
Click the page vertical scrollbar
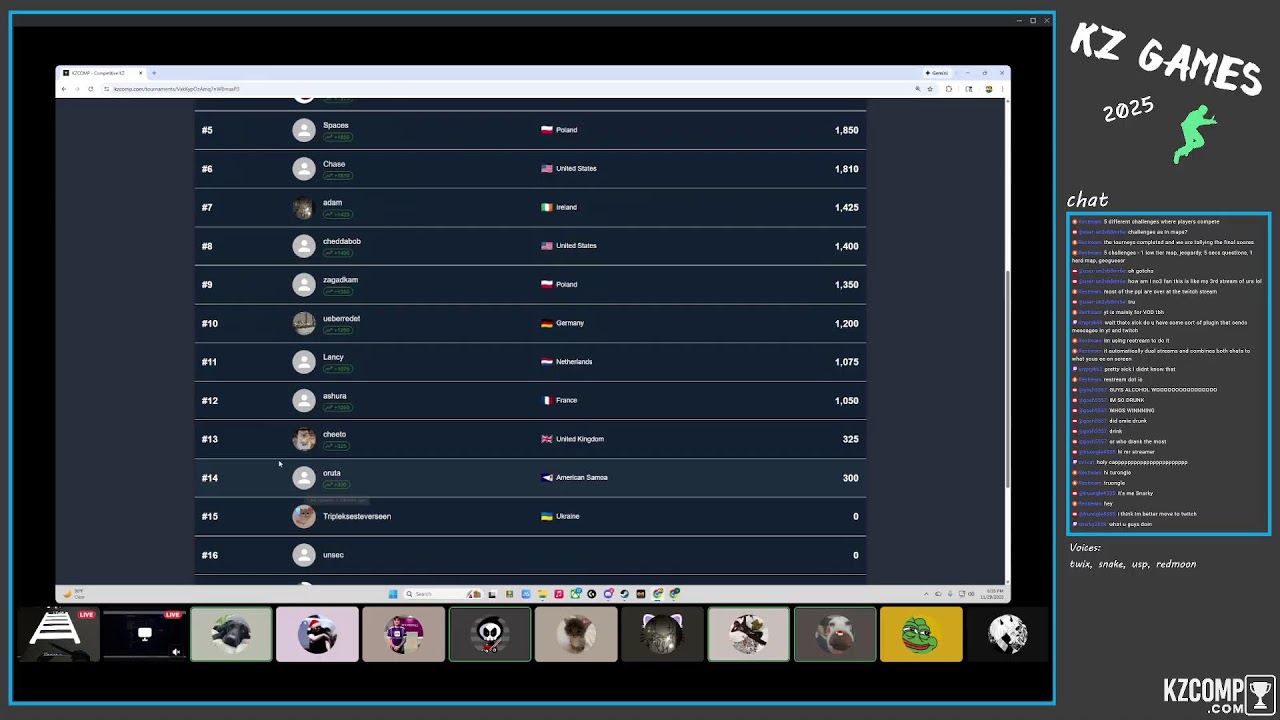pyautogui.click(x=1007, y=378)
